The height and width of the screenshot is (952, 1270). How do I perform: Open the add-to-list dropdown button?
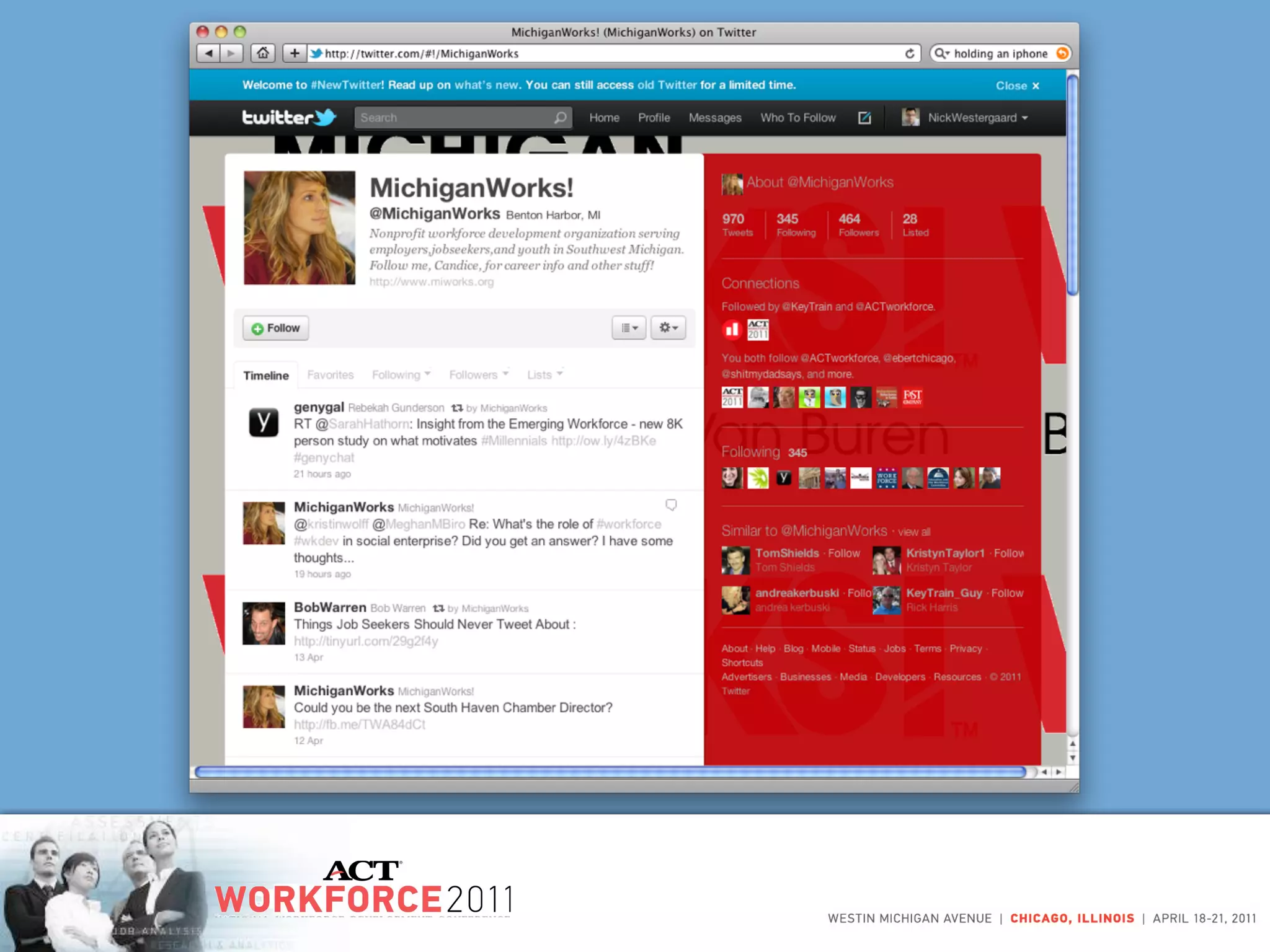pyautogui.click(x=629, y=328)
